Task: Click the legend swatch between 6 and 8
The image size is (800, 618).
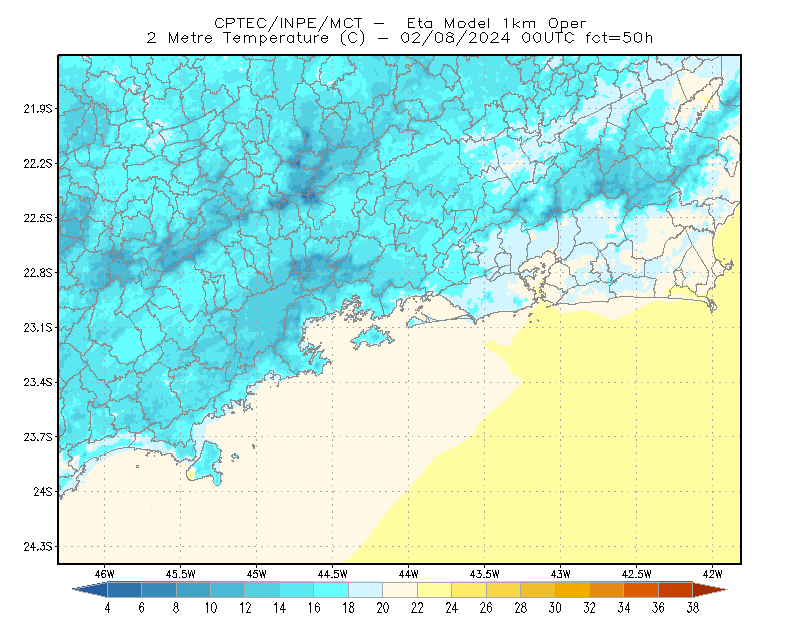Action: coord(159,590)
